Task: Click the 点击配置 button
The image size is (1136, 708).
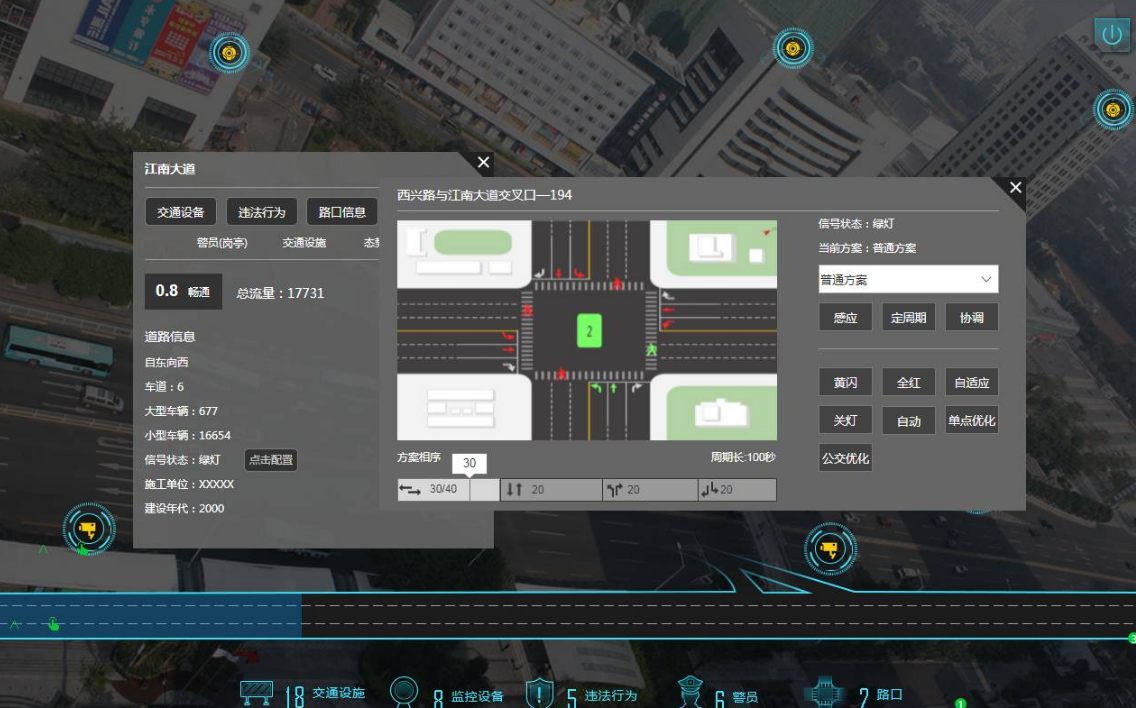Action: click(271, 459)
